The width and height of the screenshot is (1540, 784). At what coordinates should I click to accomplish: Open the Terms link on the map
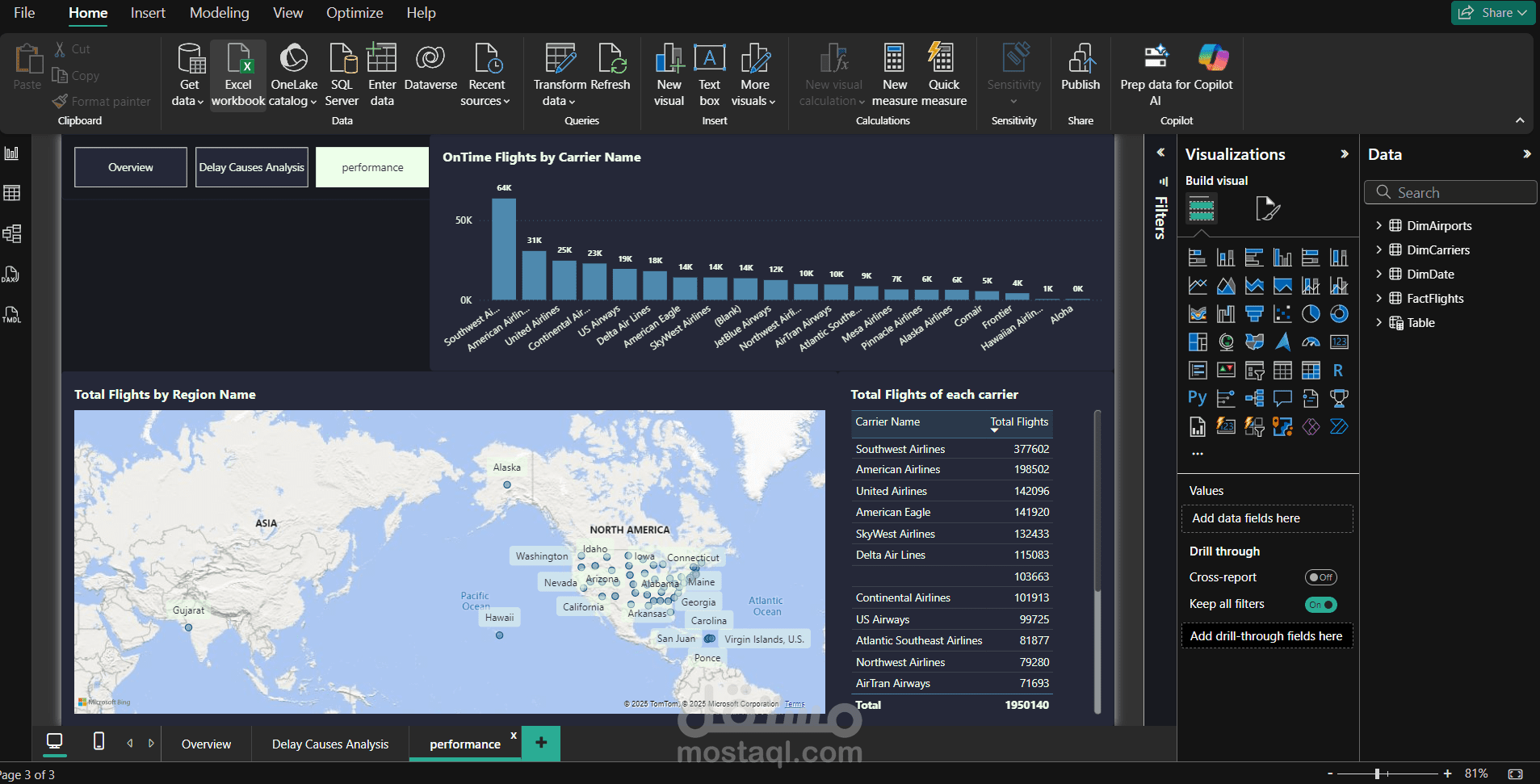pyautogui.click(x=795, y=704)
